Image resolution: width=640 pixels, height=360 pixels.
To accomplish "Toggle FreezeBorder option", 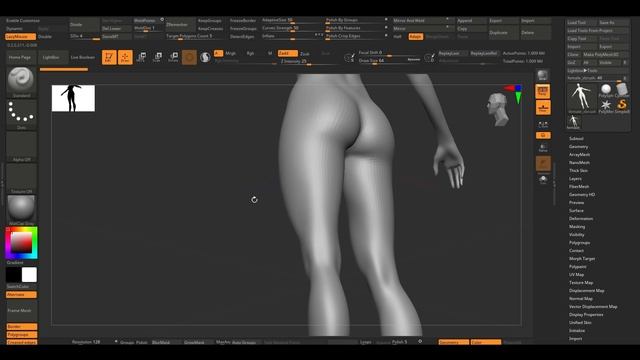I will tap(242, 21).
